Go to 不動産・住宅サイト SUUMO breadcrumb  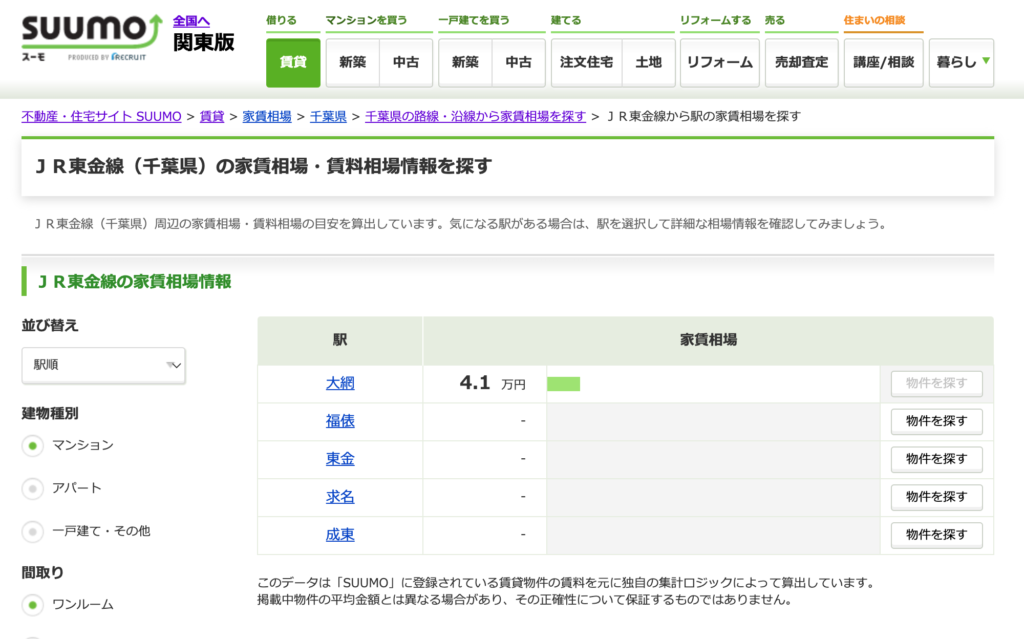tap(101, 116)
